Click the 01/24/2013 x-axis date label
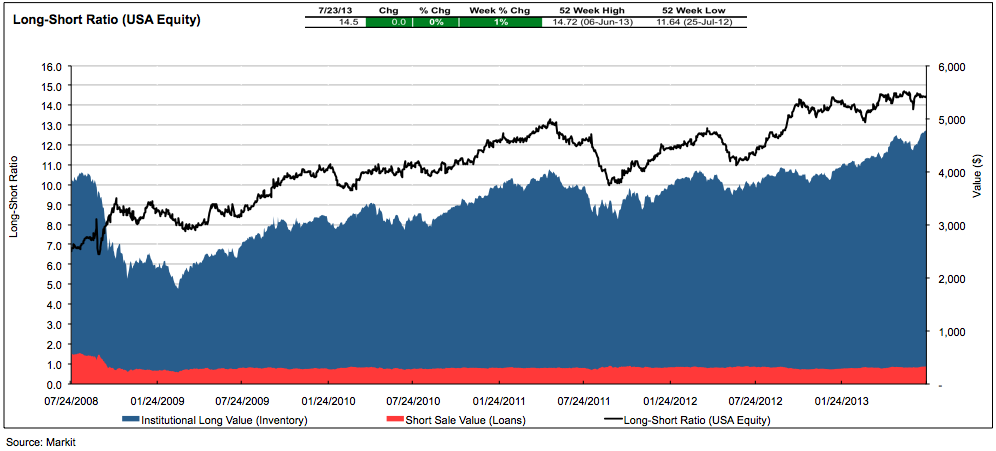The width and height of the screenshot is (996, 451). click(841, 401)
